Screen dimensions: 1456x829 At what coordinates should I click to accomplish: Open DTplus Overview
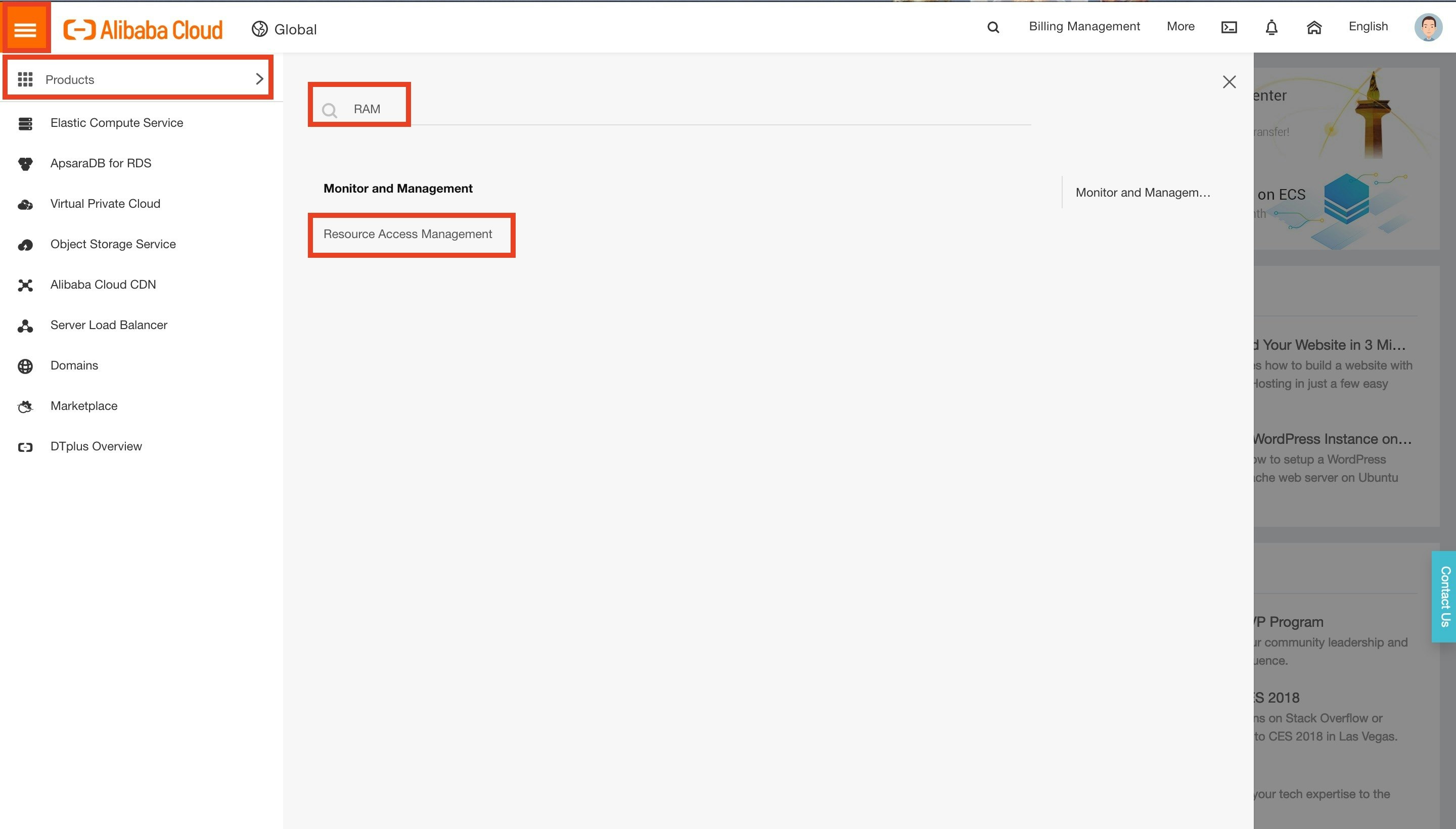point(96,446)
